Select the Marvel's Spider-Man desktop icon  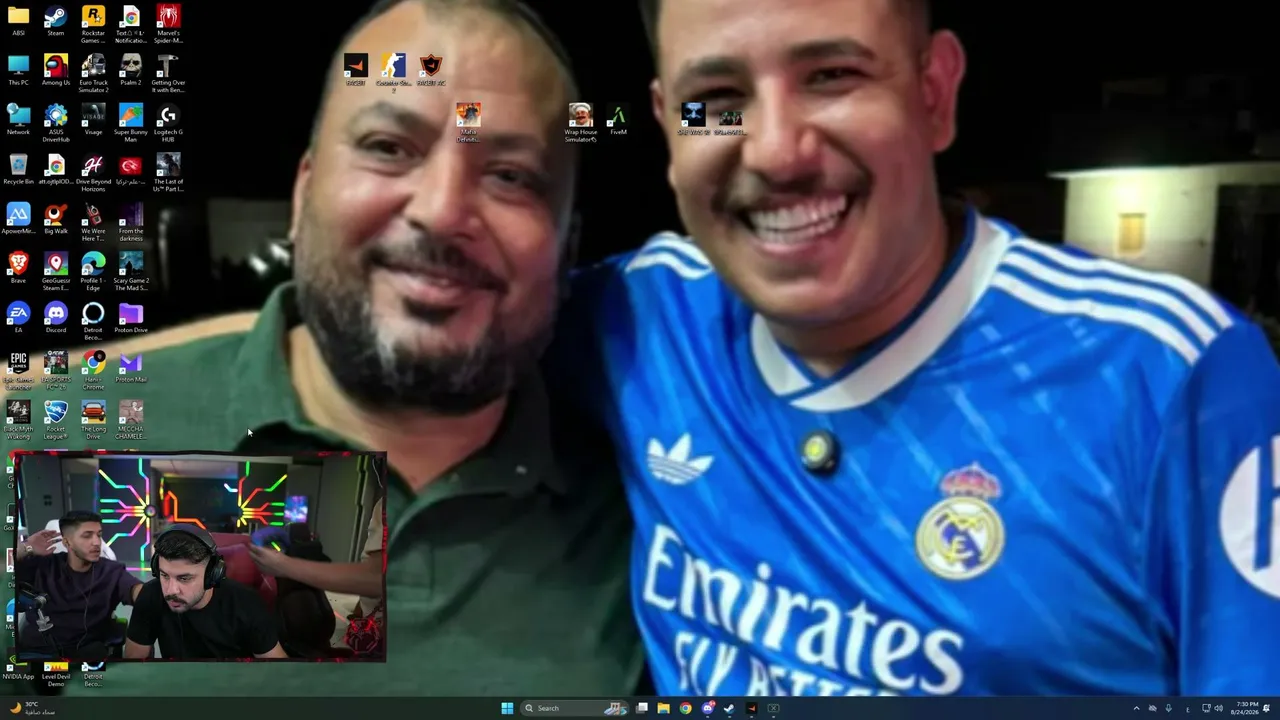tap(168, 24)
